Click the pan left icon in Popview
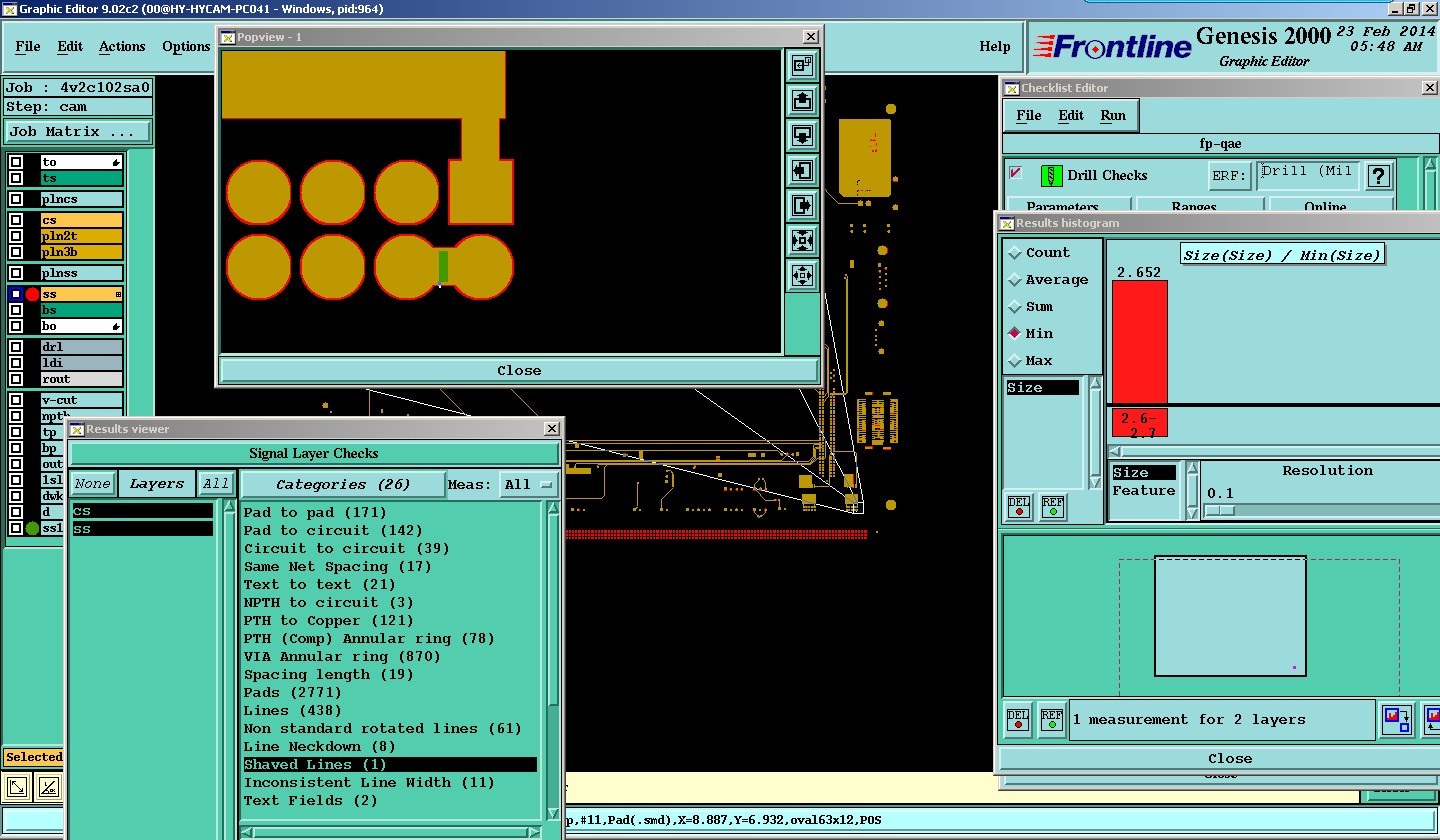Image resolution: width=1440 pixels, height=840 pixels. click(x=802, y=170)
